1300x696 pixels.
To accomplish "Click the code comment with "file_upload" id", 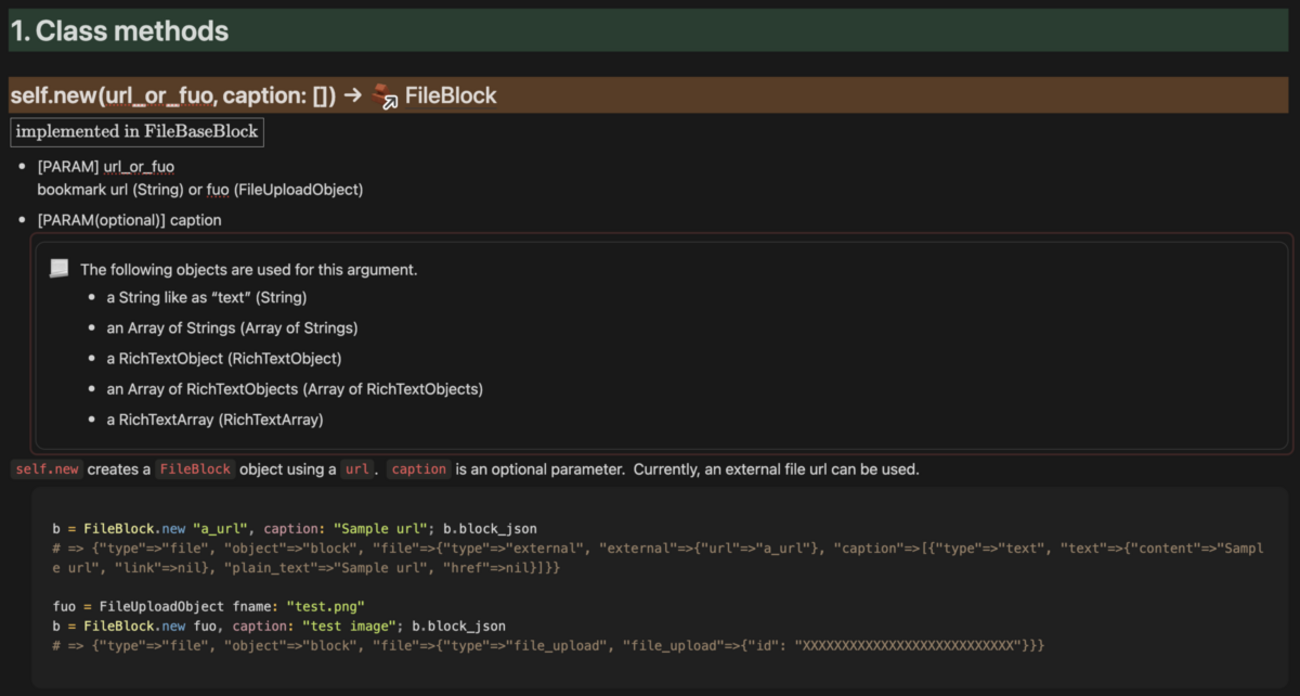I will (548, 645).
